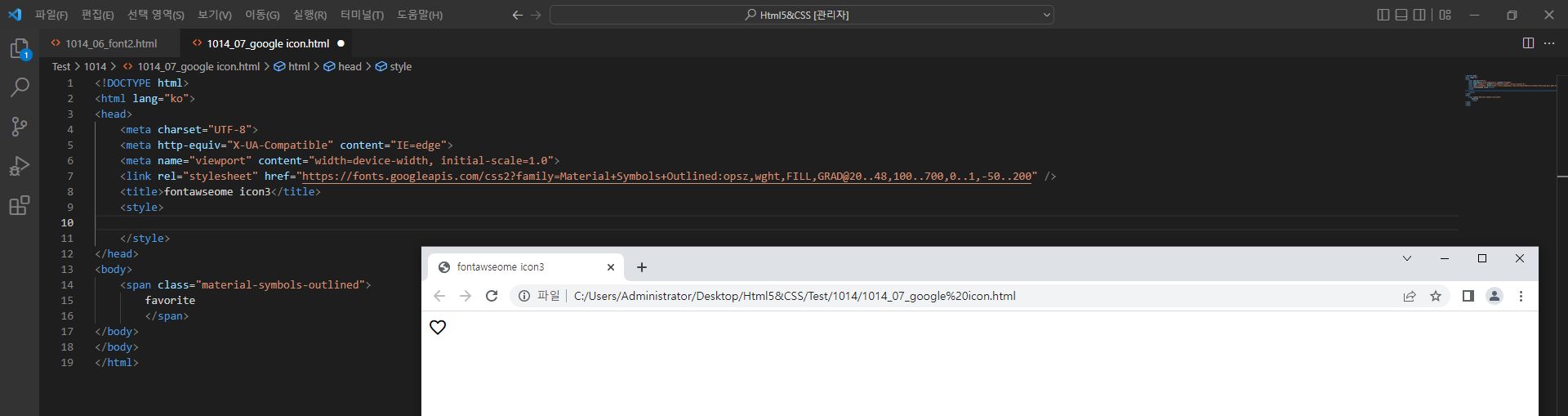Screen dimensions: 1568x416
Task: Open the Search view in activity bar
Action: point(20,87)
